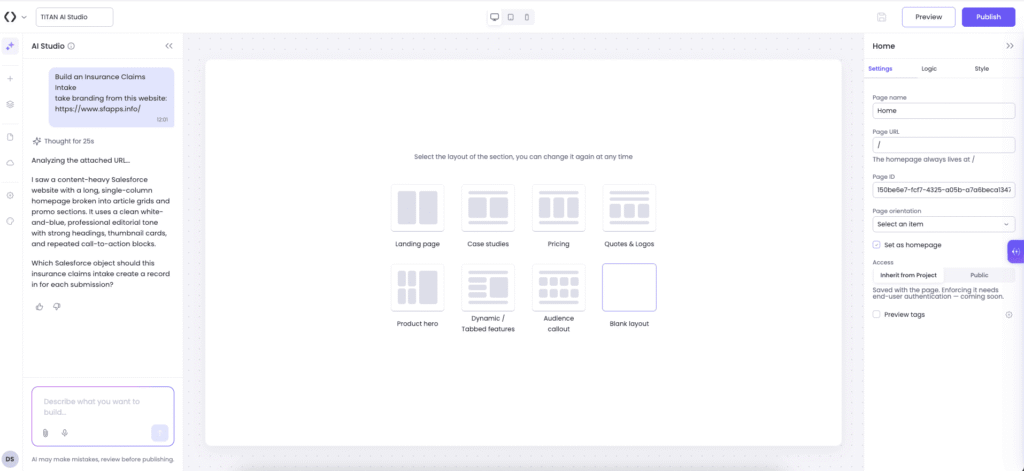Switch to desktop preview mode
The image size is (1024, 471).
coord(495,17)
